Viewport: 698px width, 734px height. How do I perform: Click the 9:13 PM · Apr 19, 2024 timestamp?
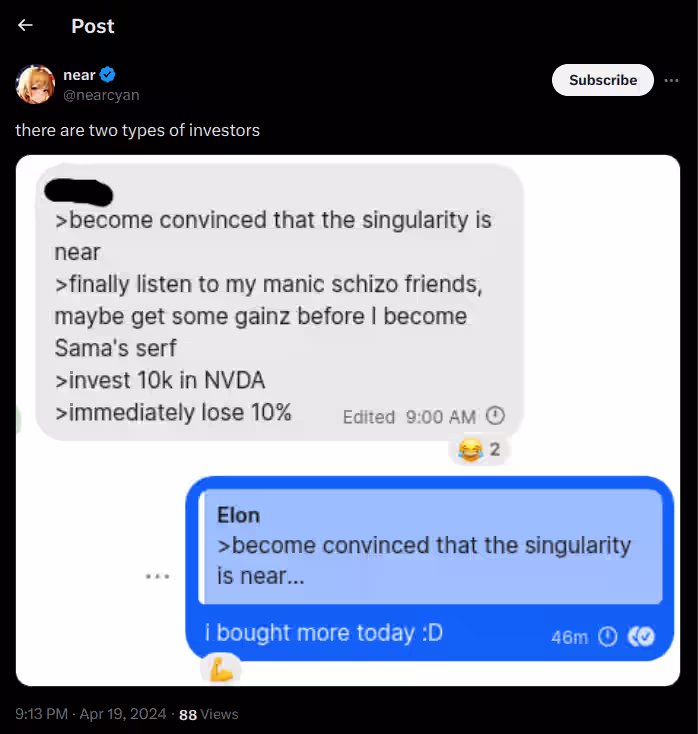[x=91, y=714]
